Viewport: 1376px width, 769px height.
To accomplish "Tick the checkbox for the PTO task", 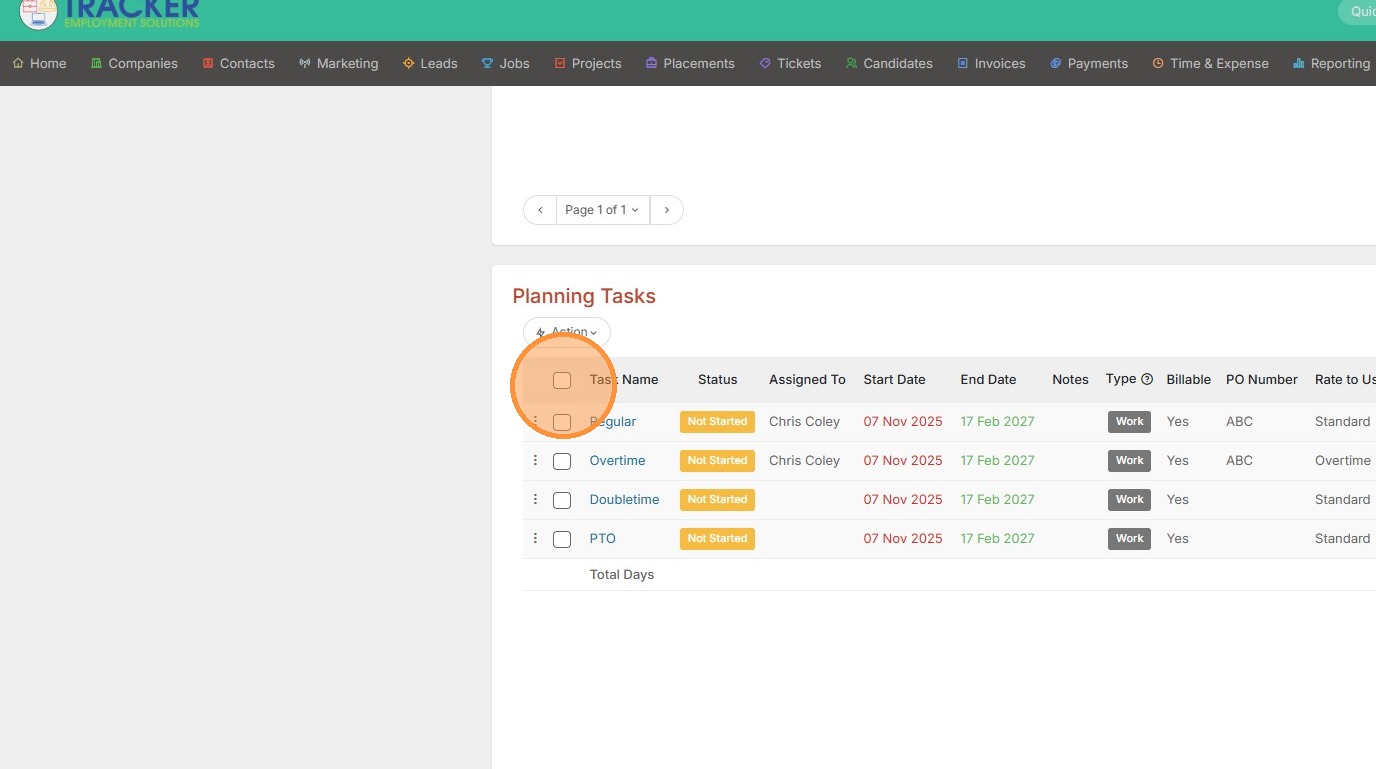I will pyautogui.click(x=562, y=539).
